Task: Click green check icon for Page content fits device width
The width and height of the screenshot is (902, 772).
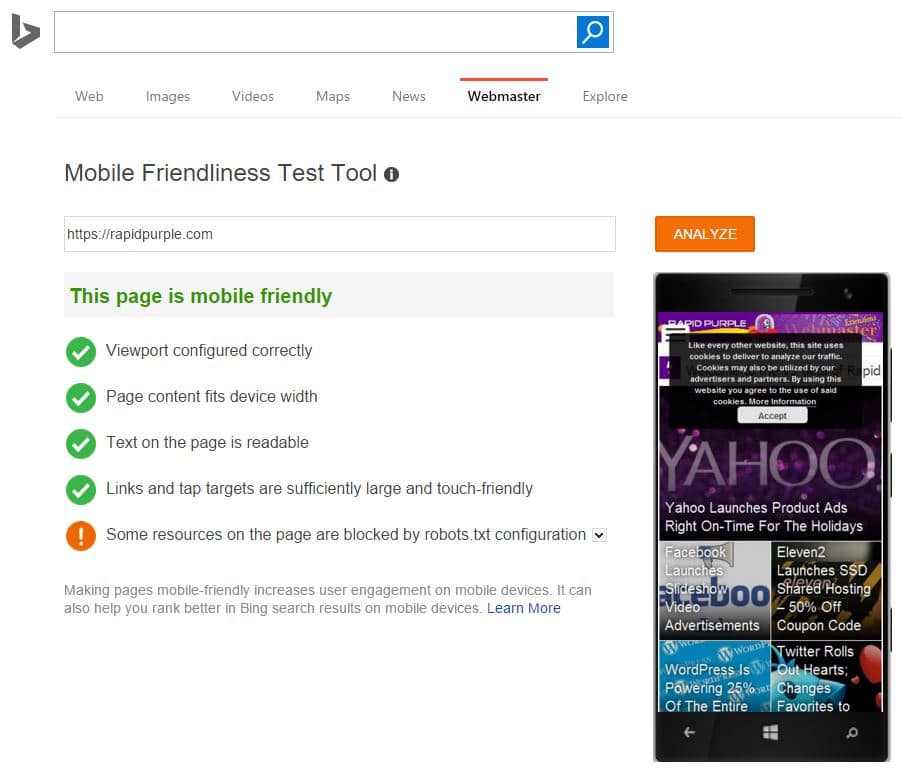Action: (81, 398)
